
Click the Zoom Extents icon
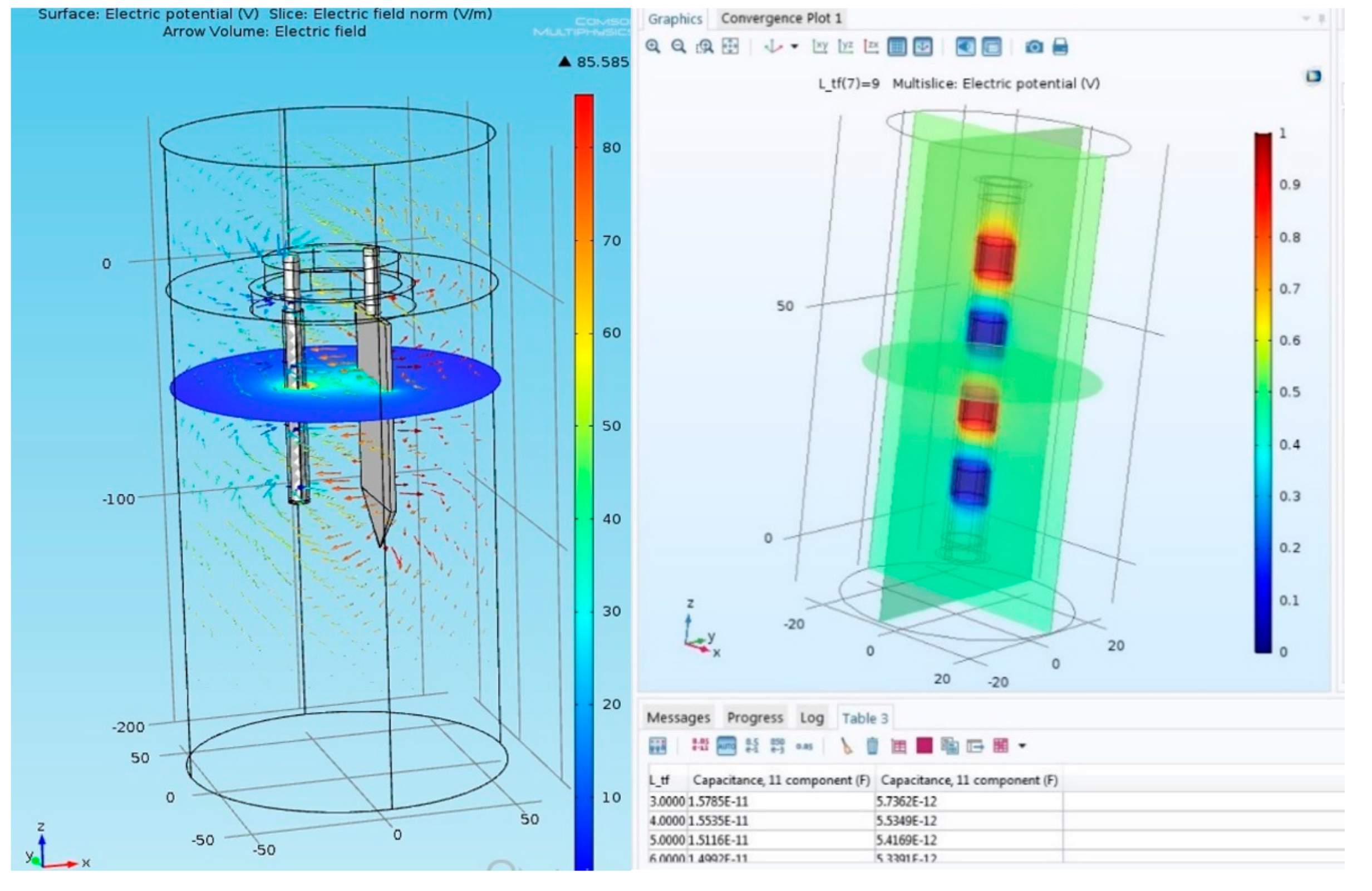(730, 46)
